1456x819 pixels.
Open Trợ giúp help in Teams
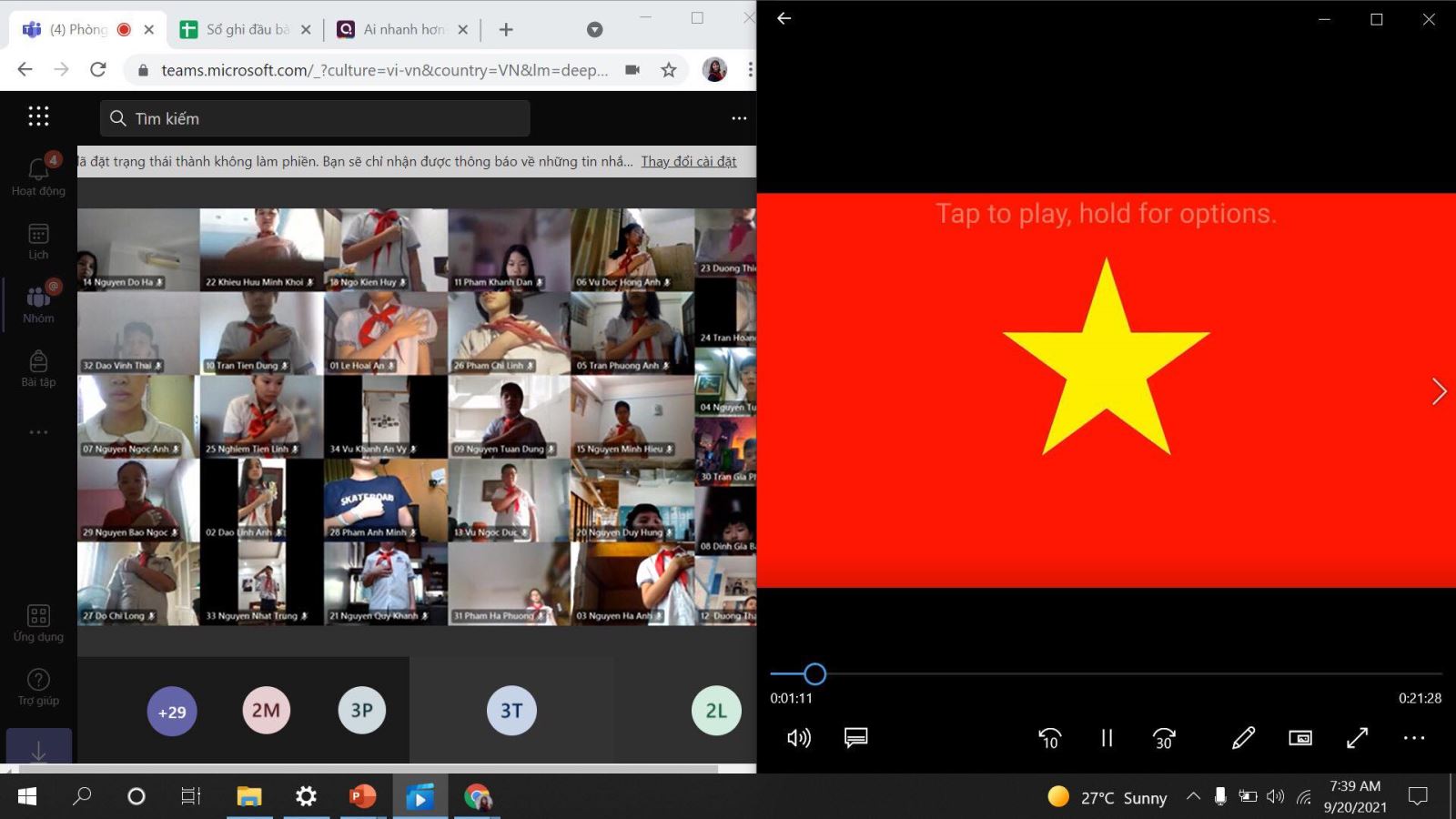point(38,687)
